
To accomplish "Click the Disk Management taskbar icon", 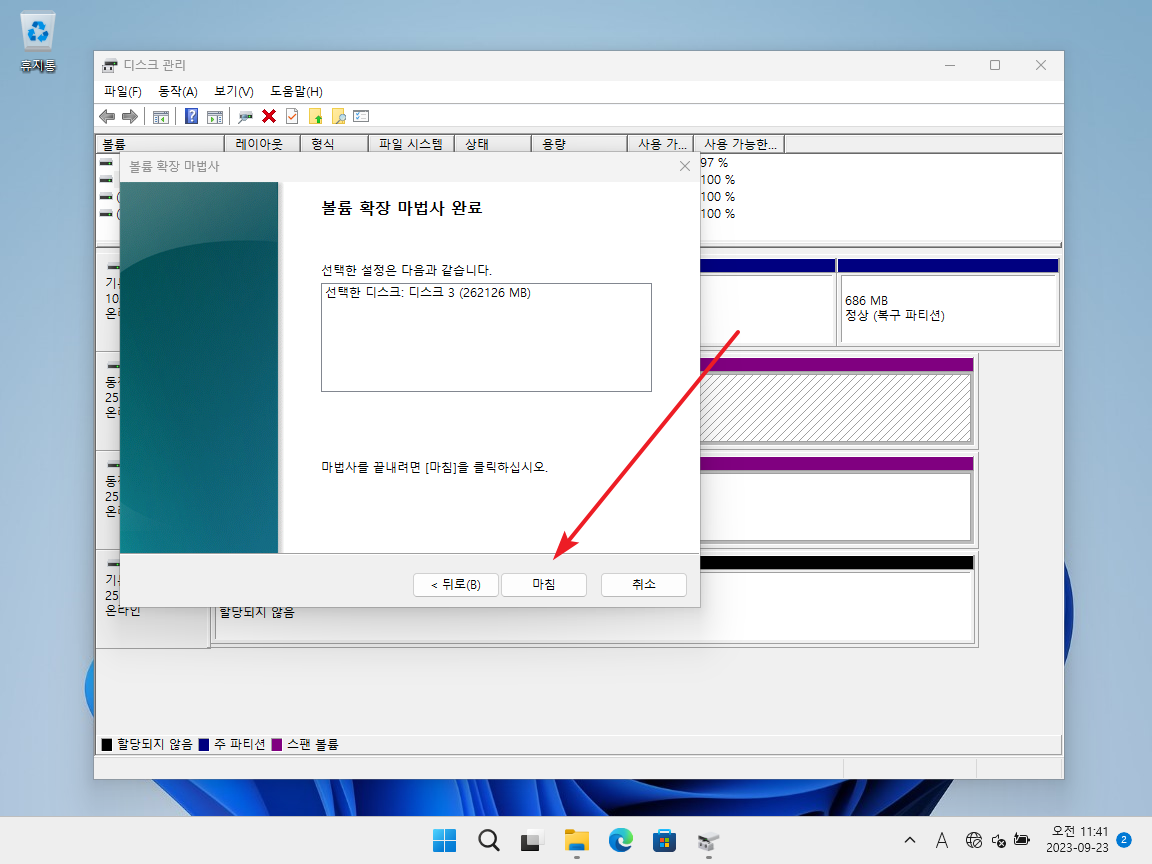I will coord(708,840).
